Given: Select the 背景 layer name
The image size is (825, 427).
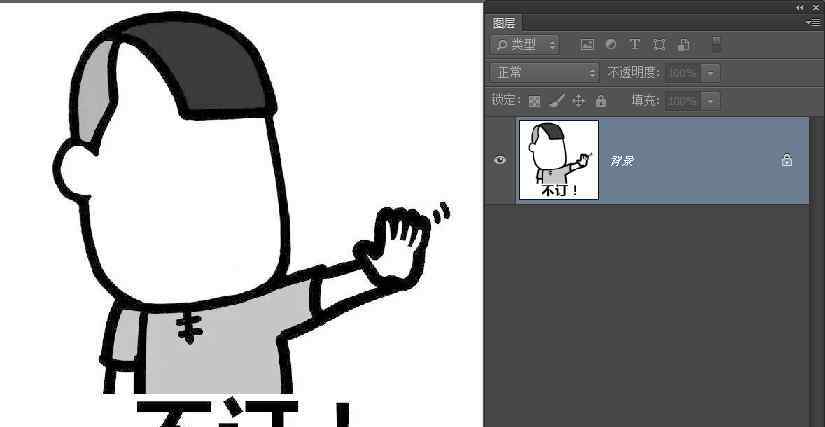Looking at the screenshot, I should point(622,161).
